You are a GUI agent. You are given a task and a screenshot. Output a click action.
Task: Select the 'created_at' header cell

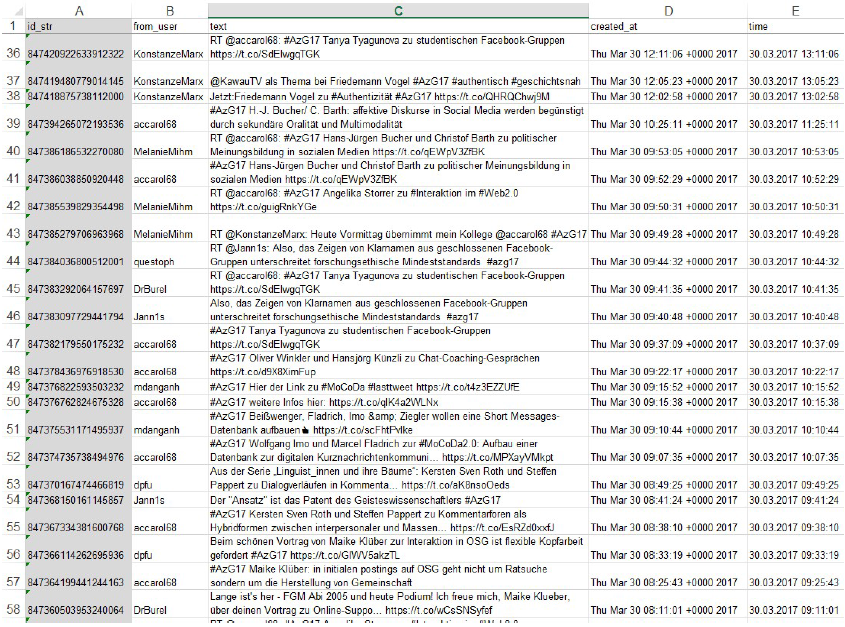(668, 24)
